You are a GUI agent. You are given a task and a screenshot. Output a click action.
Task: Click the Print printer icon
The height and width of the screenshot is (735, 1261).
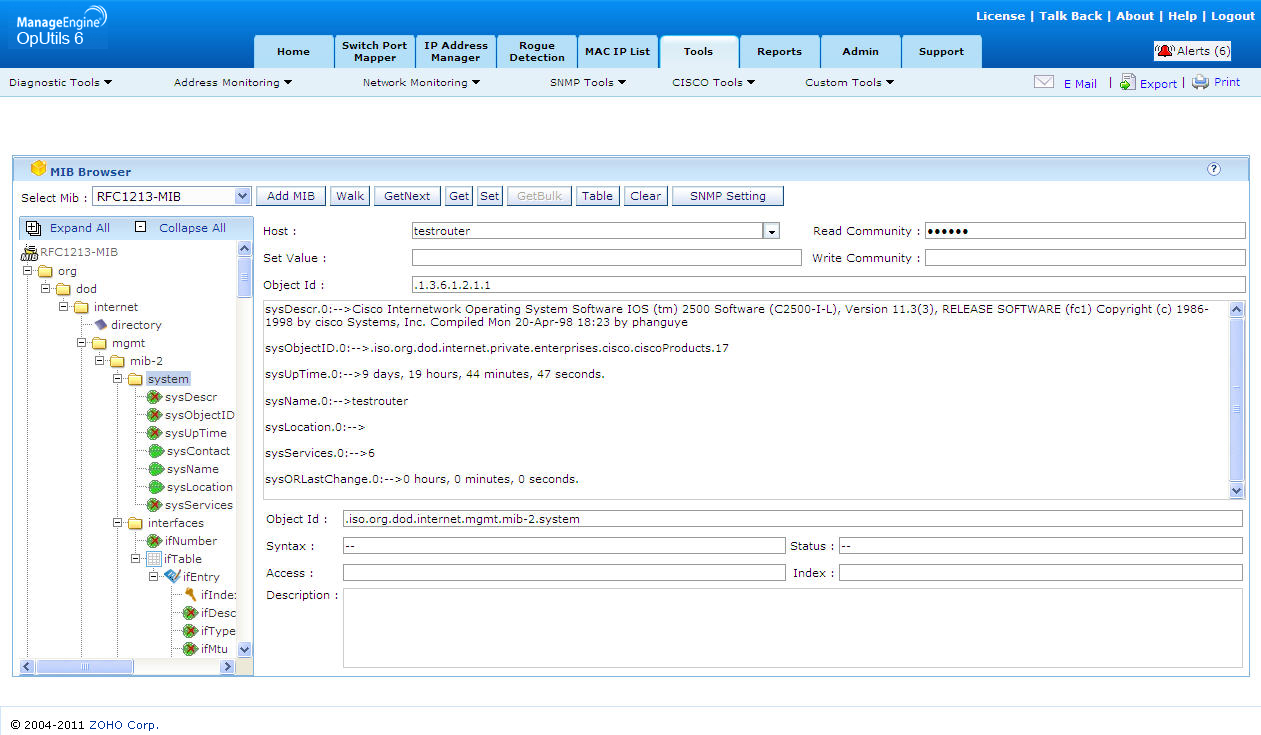tap(1201, 83)
